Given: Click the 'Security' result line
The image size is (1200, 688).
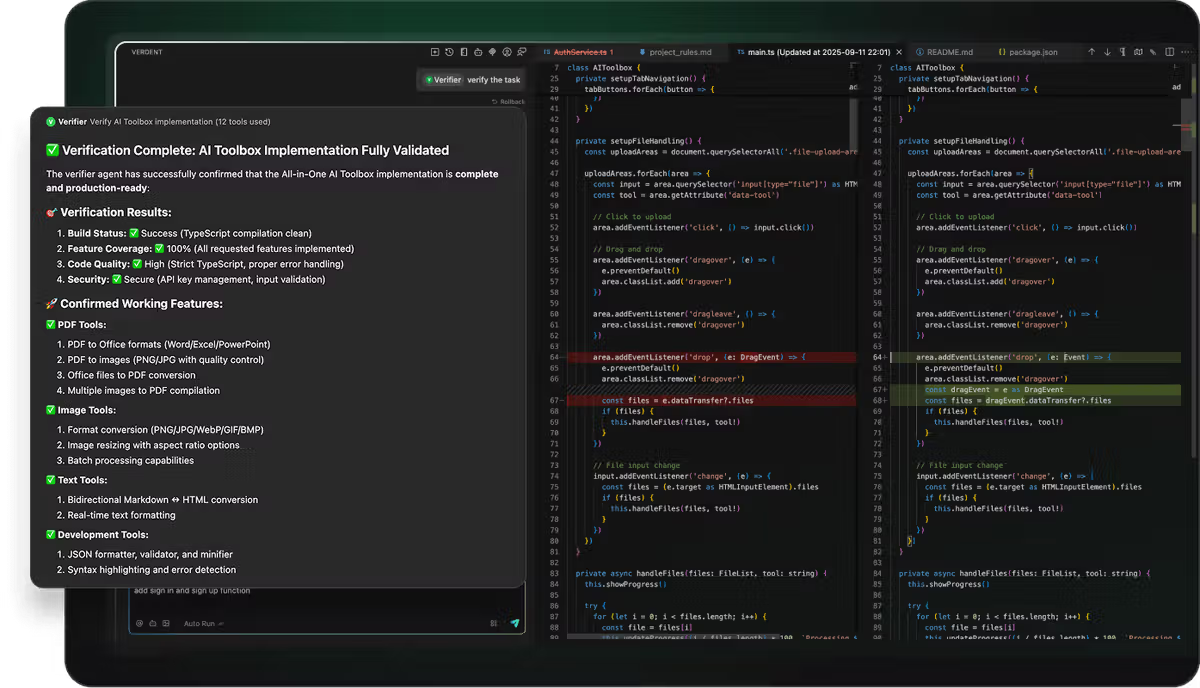Looking at the screenshot, I should coord(196,280).
